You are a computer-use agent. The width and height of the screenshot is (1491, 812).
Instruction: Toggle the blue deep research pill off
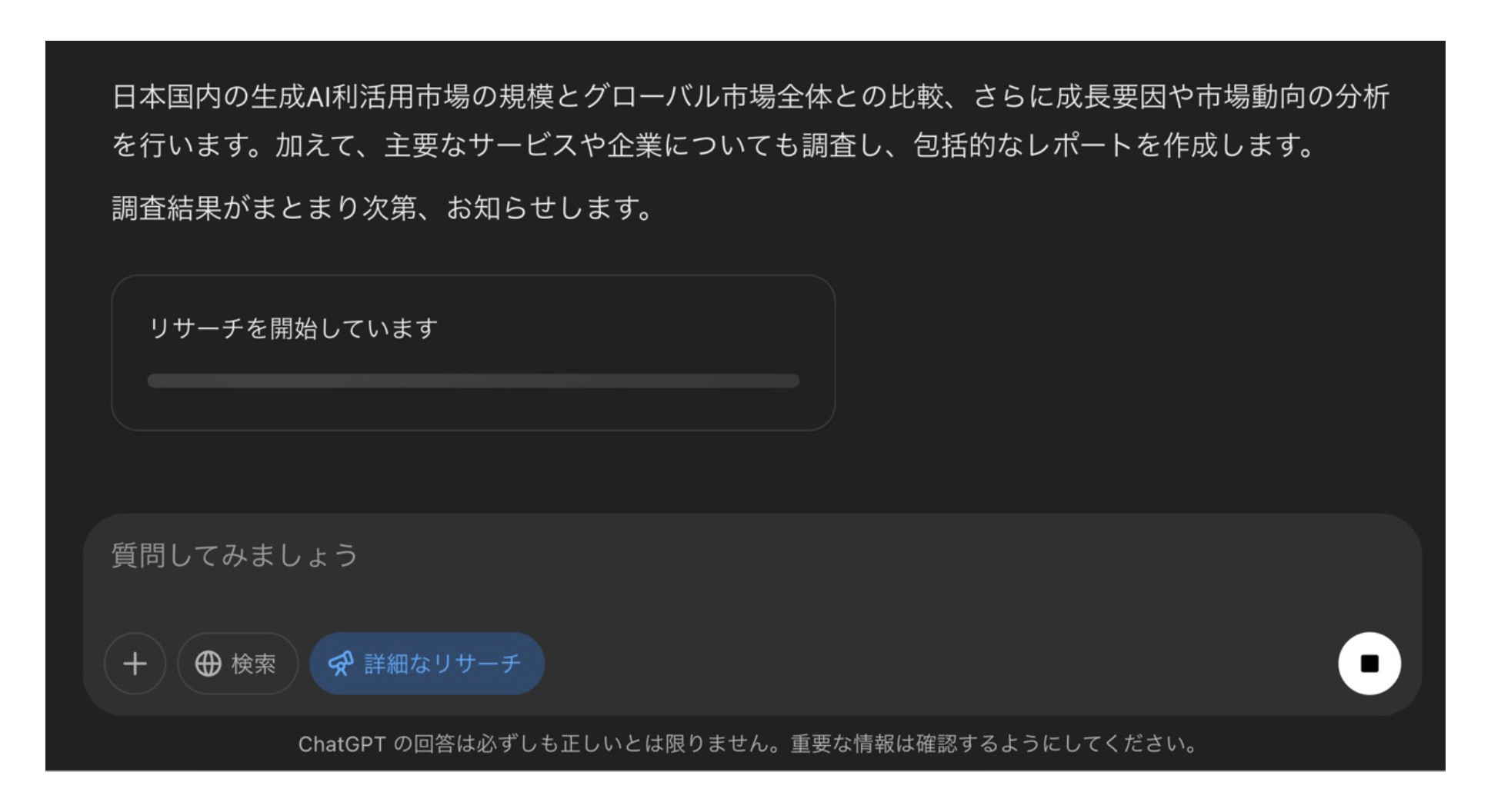tap(426, 663)
